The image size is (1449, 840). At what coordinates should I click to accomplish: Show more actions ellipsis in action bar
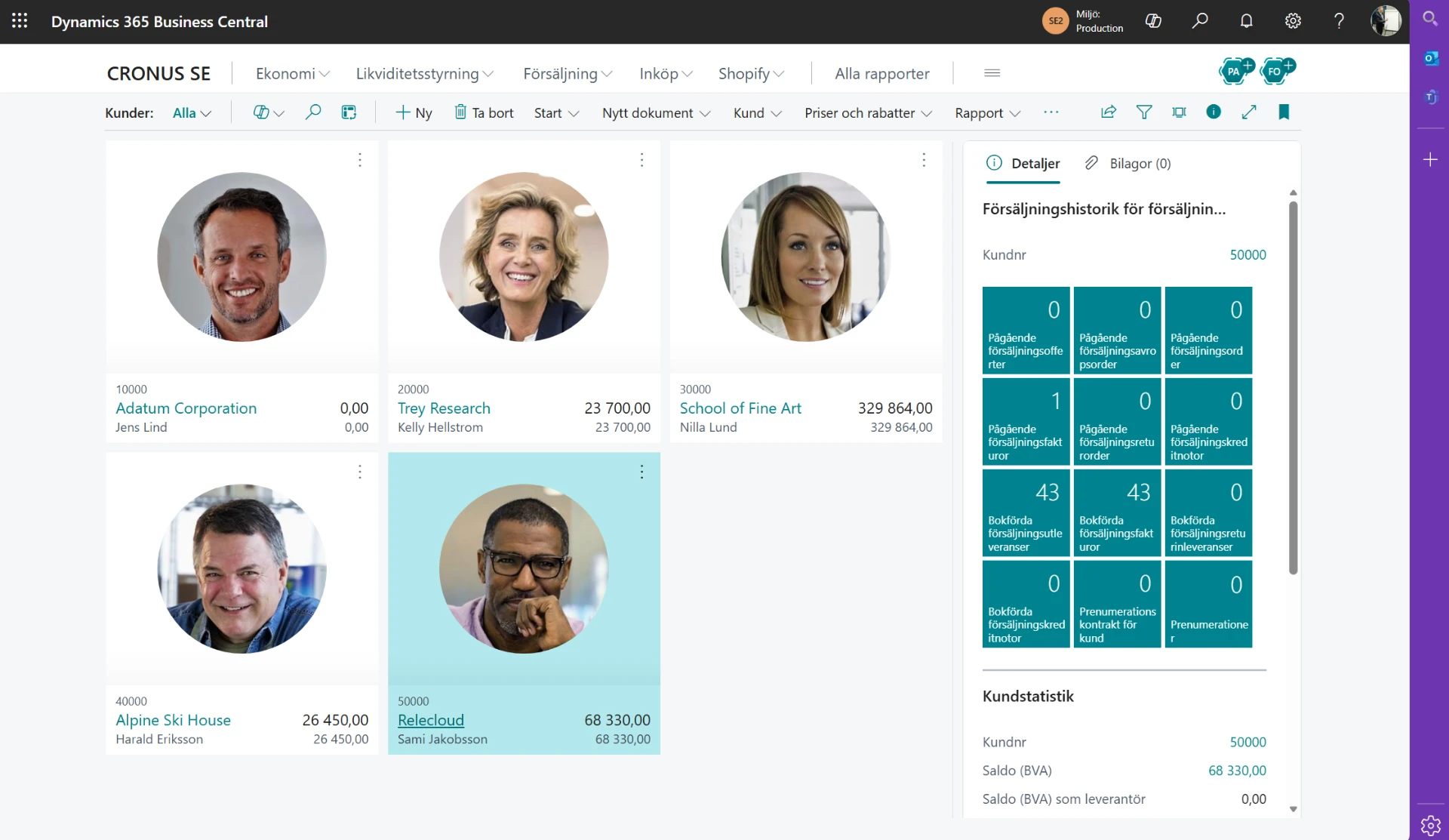click(1051, 112)
